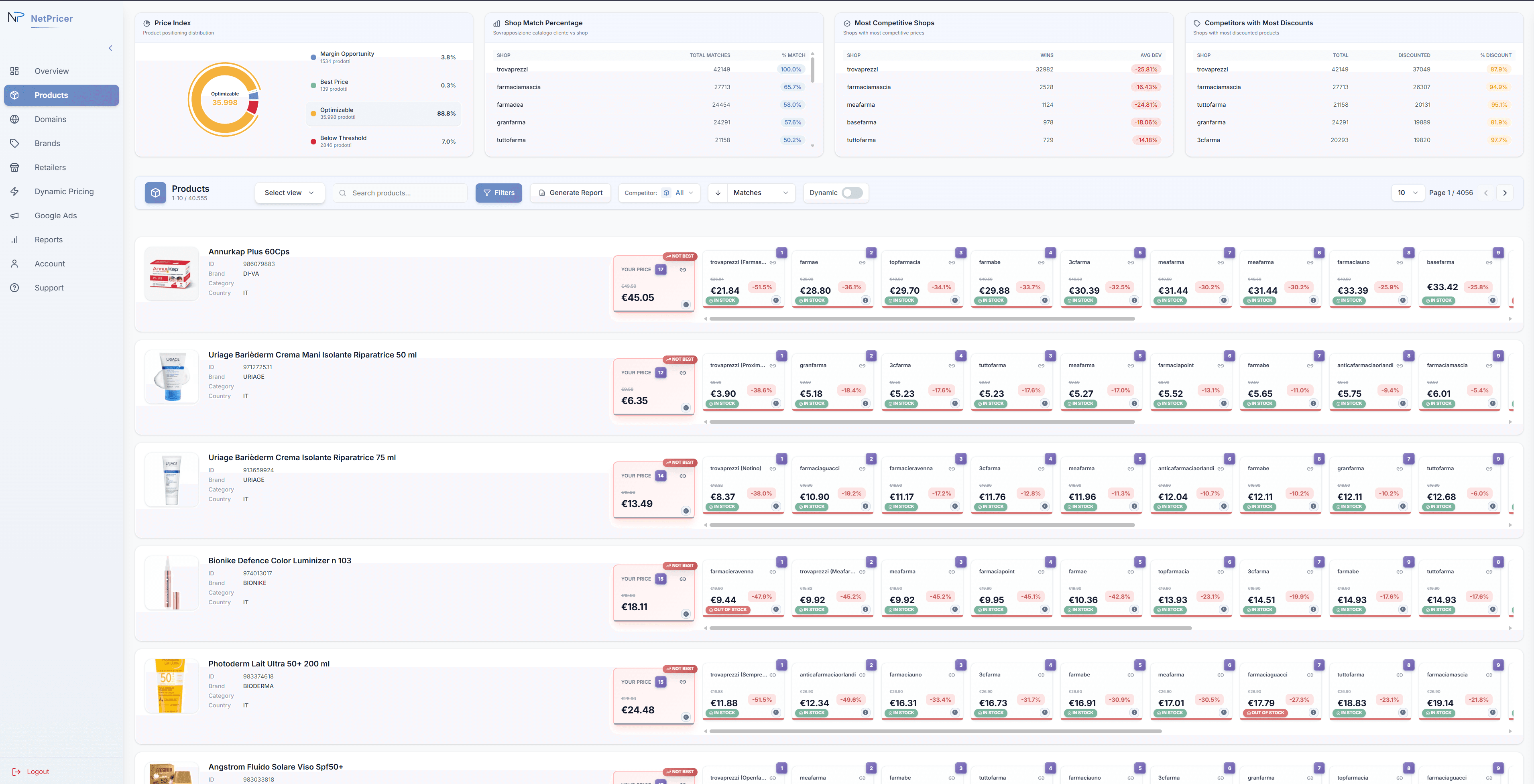Open the Select view dropdown
This screenshot has height=784, width=1534.
click(289, 193)
